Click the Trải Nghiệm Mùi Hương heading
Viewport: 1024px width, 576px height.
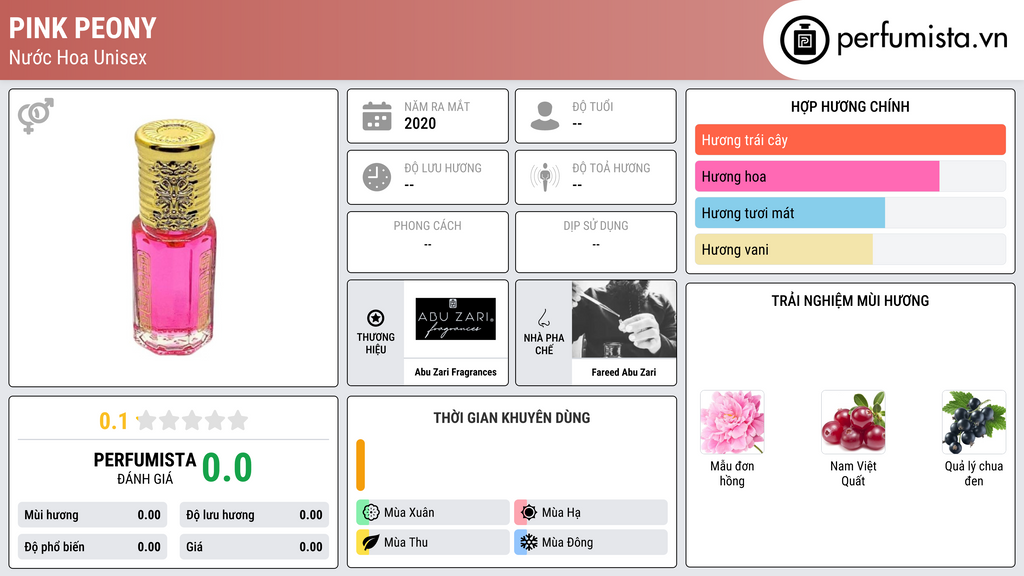[850, 300]
